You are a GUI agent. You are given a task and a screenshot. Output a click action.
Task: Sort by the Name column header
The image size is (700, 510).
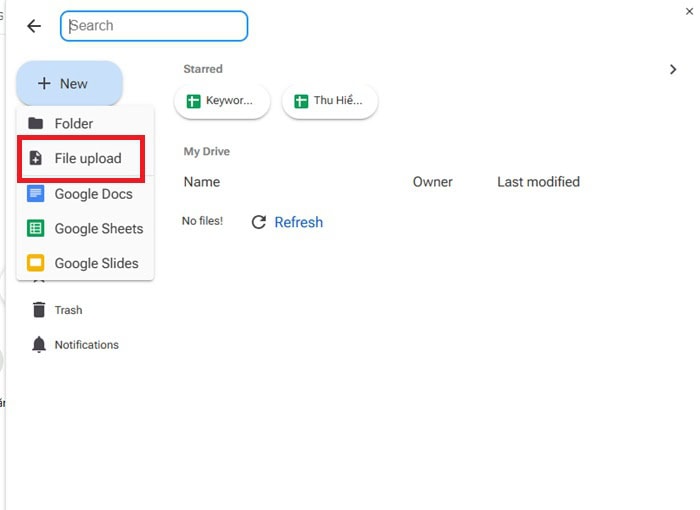point(202,182)
